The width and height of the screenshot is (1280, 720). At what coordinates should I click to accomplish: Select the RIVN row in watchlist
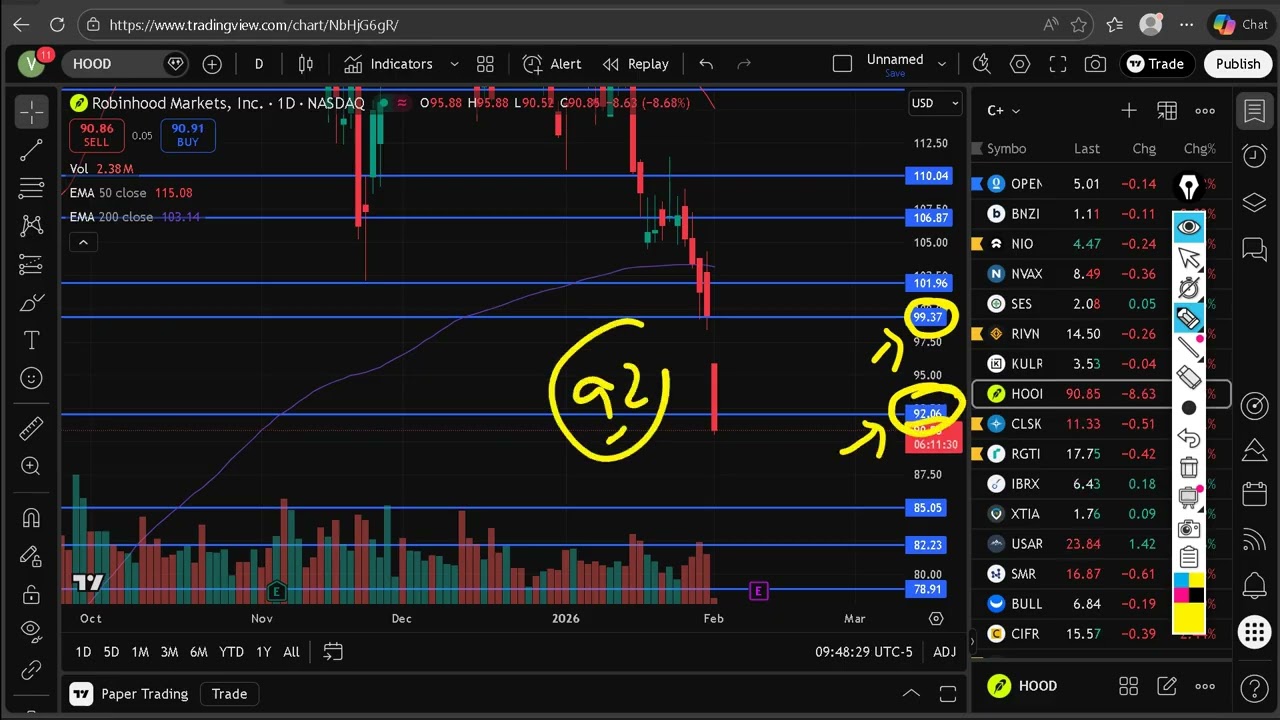tap(1101, 334)
